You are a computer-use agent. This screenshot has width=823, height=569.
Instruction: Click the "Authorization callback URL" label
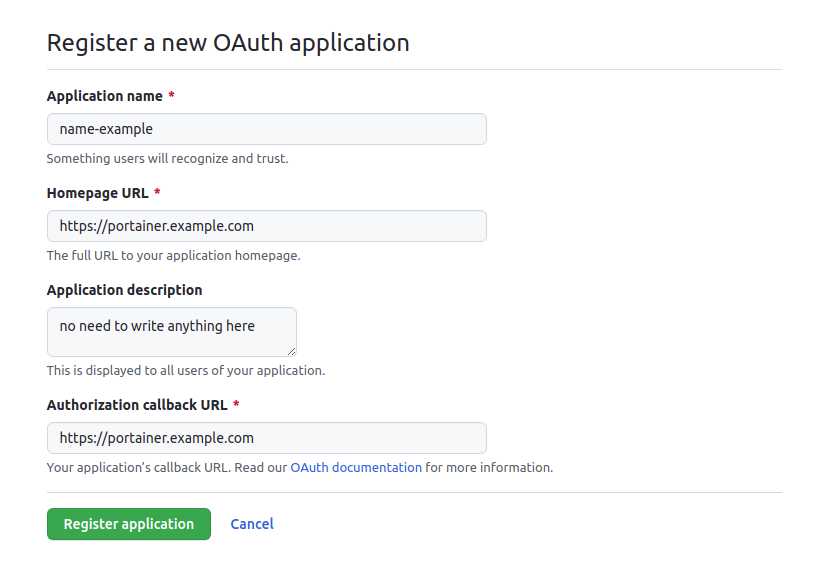[137, 405]
